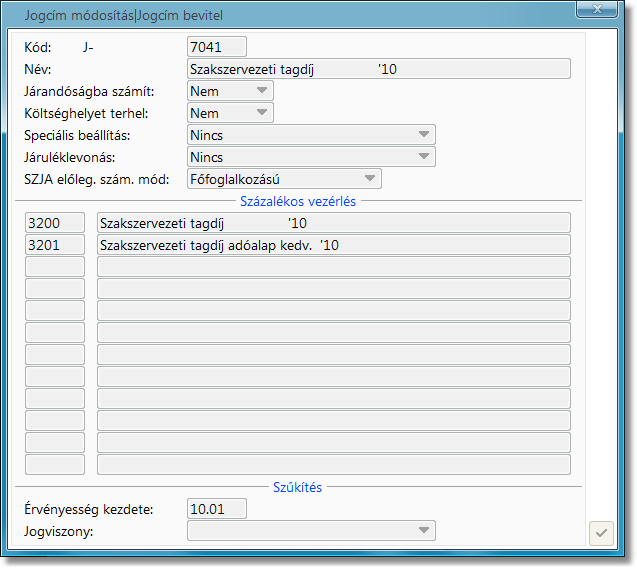This screenshot has width=637, height=569.
Task: Click the Járuléklevonás: label
Action: [69, 157]
